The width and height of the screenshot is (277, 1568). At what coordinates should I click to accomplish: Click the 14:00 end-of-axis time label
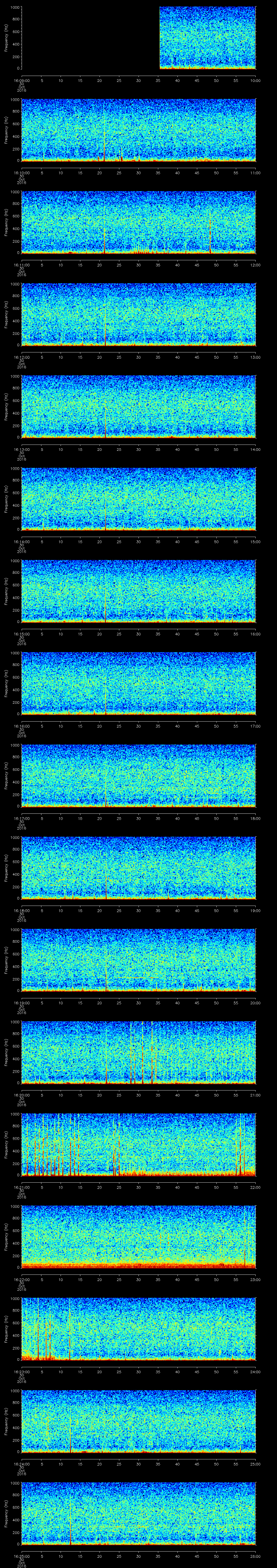point(255,449)
